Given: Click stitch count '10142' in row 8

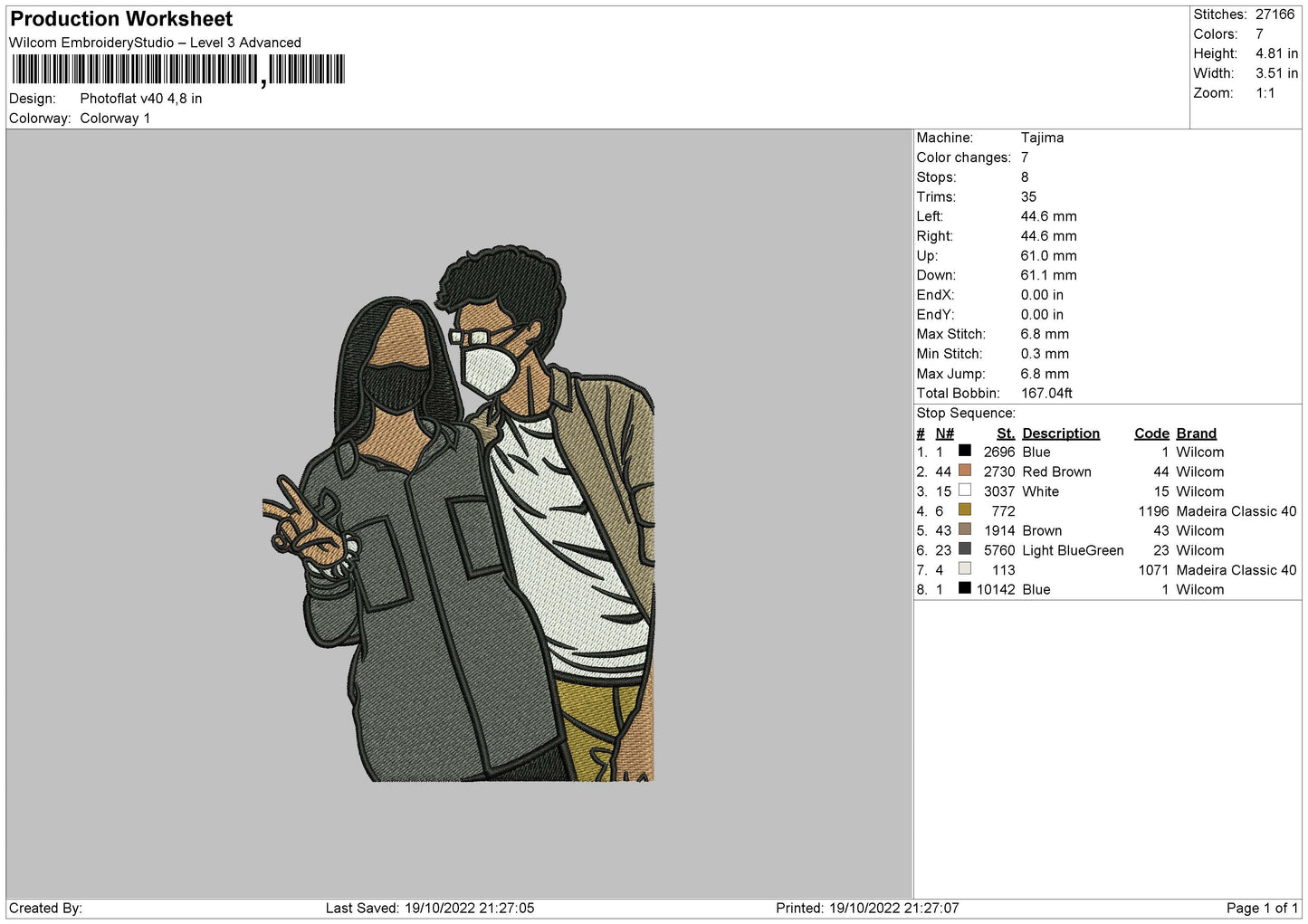Looking at the screenshot, I should 996,589.
